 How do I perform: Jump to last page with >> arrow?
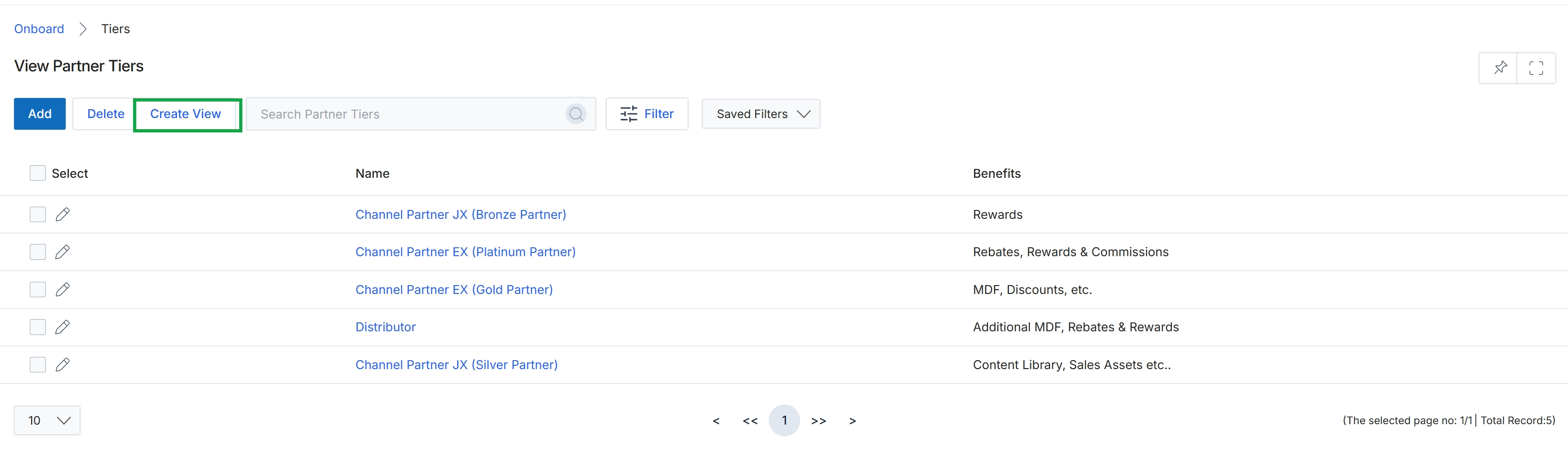819,421
